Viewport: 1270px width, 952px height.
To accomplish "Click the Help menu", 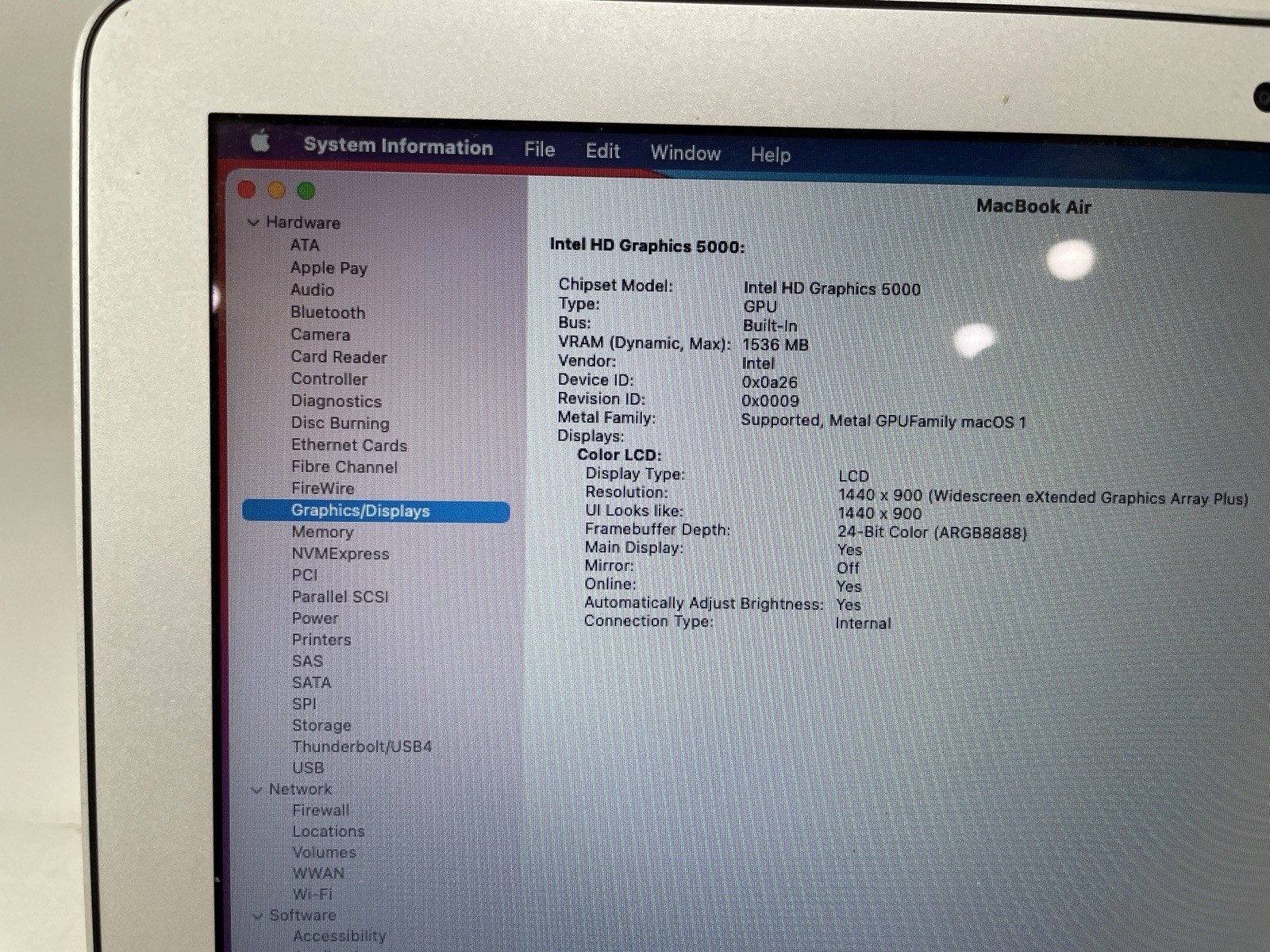I will pyautogui.click(x=770, y=155).
